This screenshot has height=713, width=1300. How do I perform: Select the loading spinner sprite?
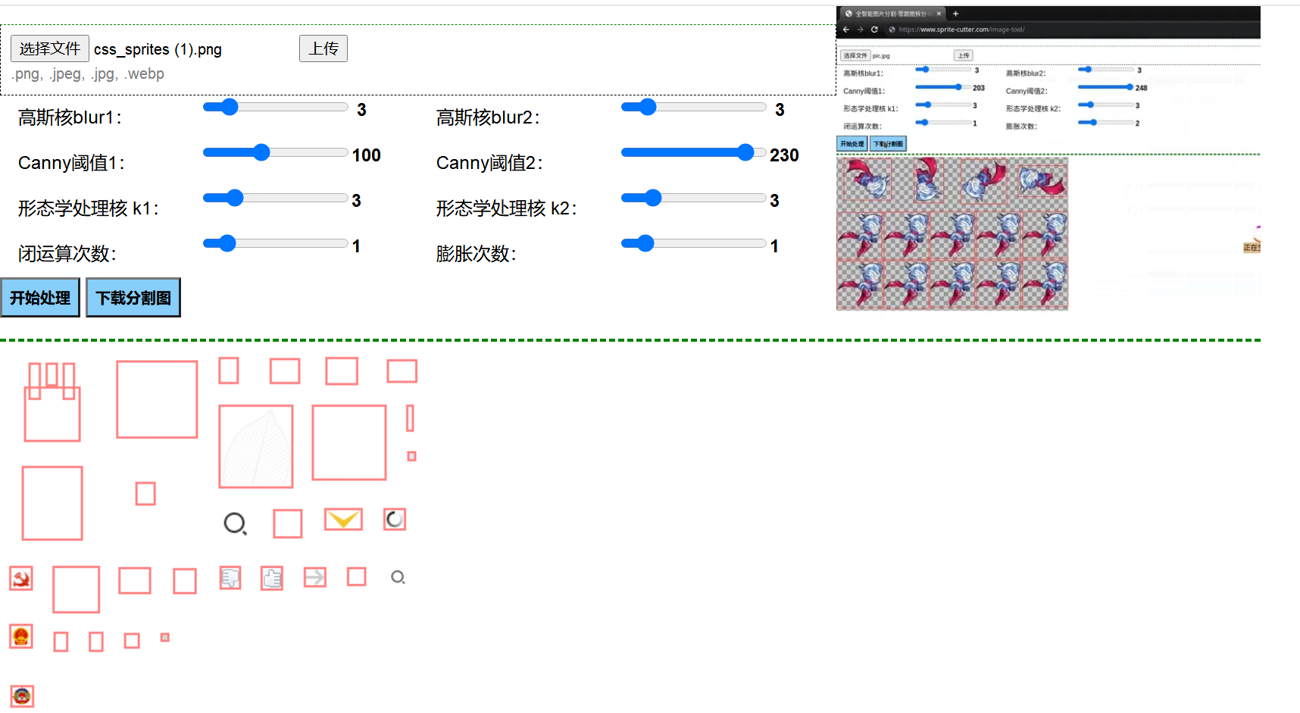[x=394, y=519]
